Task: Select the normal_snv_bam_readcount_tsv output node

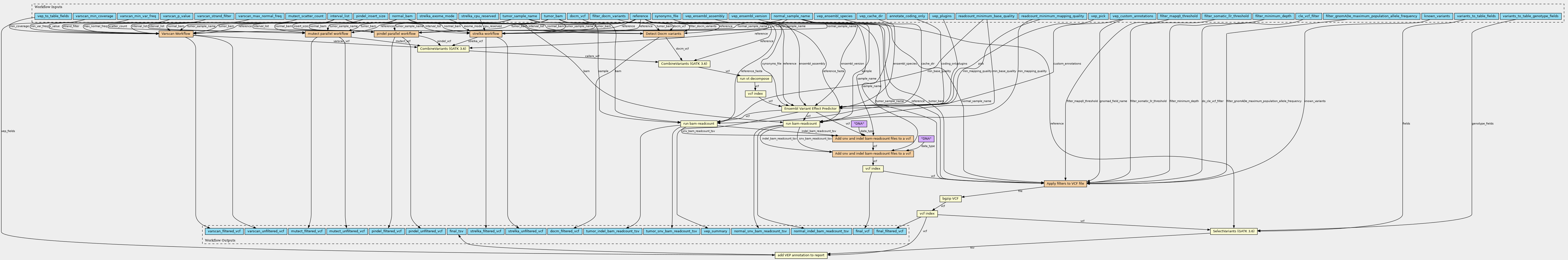Action: click(x=760, y=231)
